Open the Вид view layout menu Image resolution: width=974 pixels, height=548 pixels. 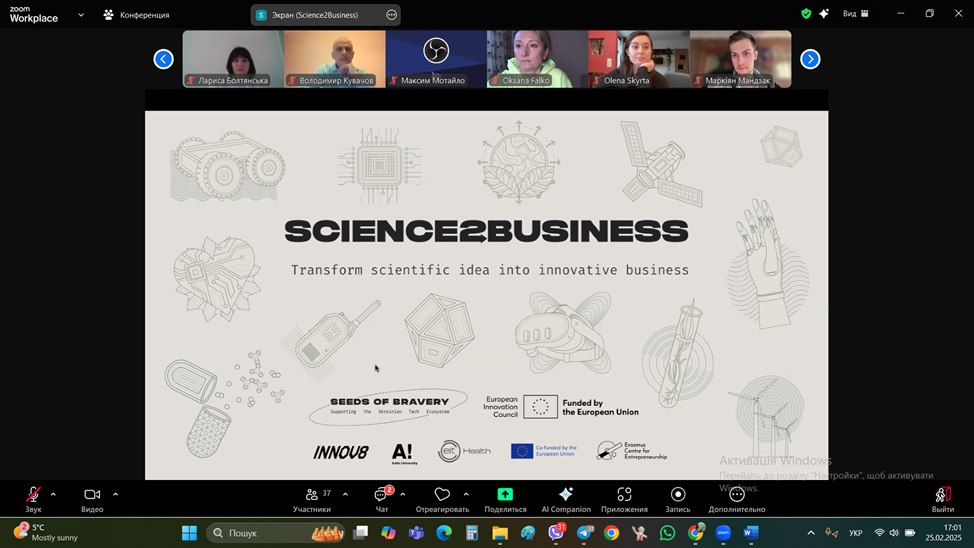pyautogui.click(x=856, y=14)
